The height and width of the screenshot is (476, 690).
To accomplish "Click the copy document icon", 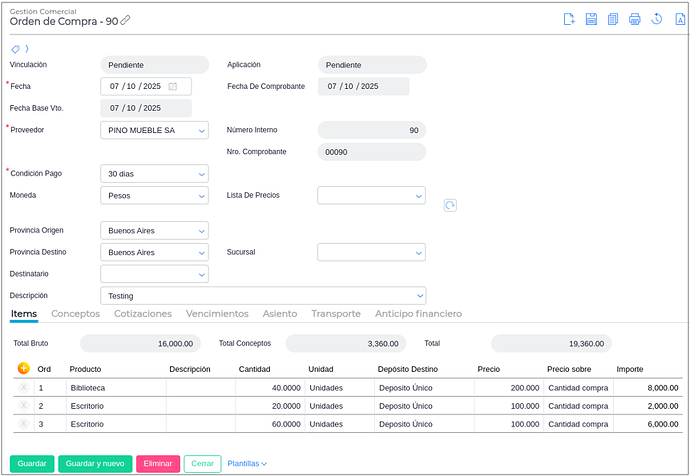I will (613, 19).
